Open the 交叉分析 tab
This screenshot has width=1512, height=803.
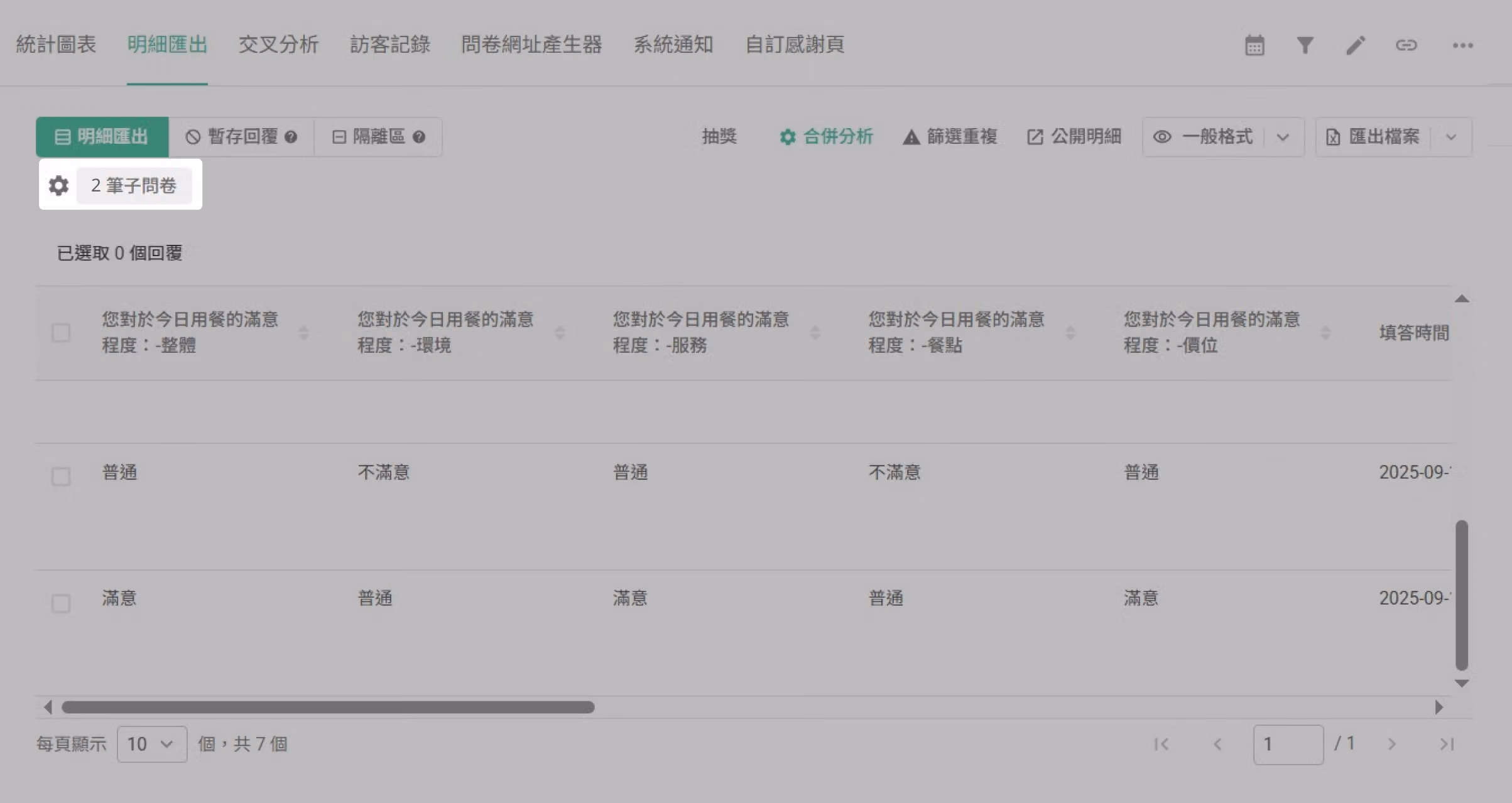(279, 45)
